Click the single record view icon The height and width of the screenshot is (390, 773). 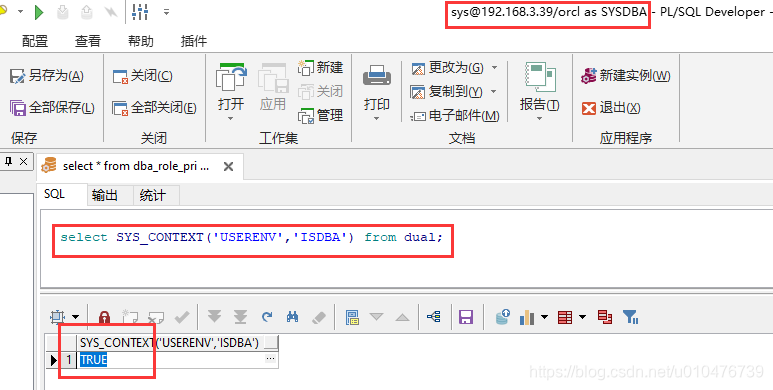351,317
